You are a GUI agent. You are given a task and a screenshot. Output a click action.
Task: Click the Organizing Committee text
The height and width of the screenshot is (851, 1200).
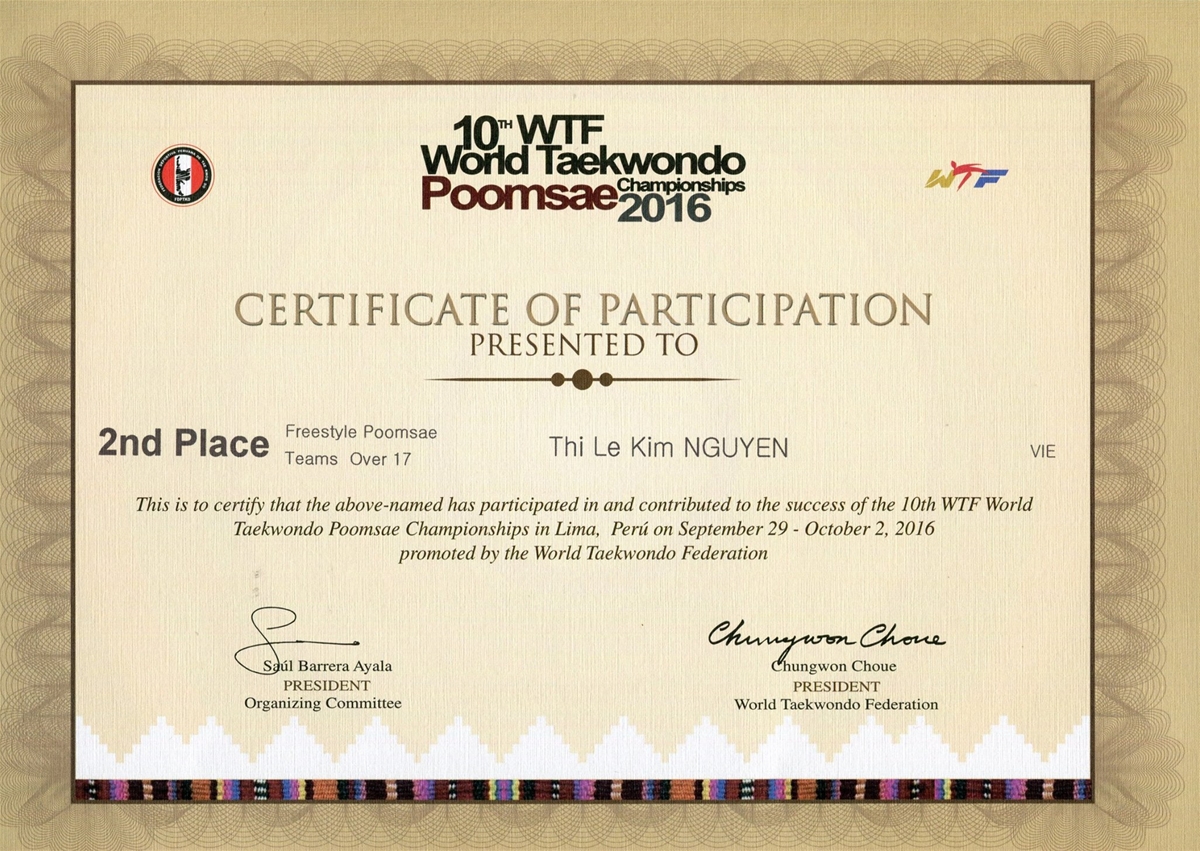coord(323,703)
